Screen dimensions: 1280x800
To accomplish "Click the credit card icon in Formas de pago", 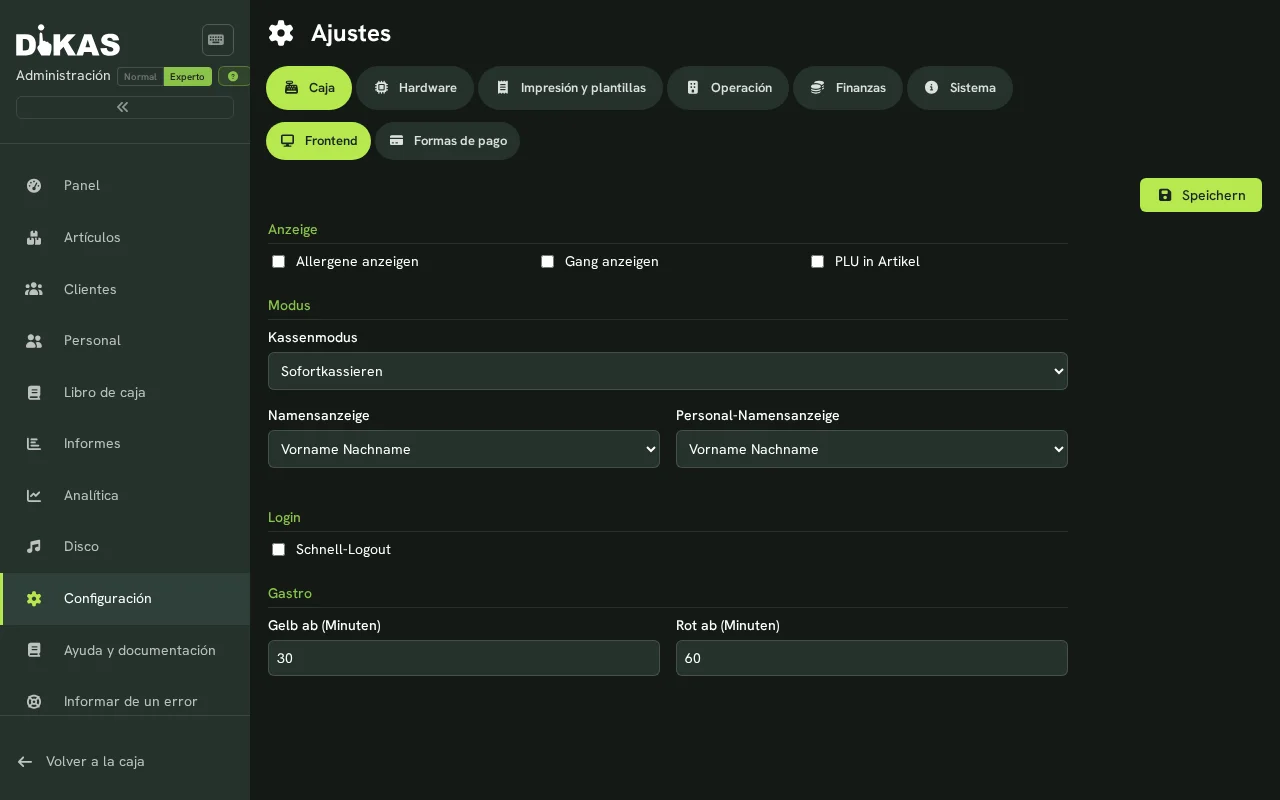I will [x=396, y=141].
